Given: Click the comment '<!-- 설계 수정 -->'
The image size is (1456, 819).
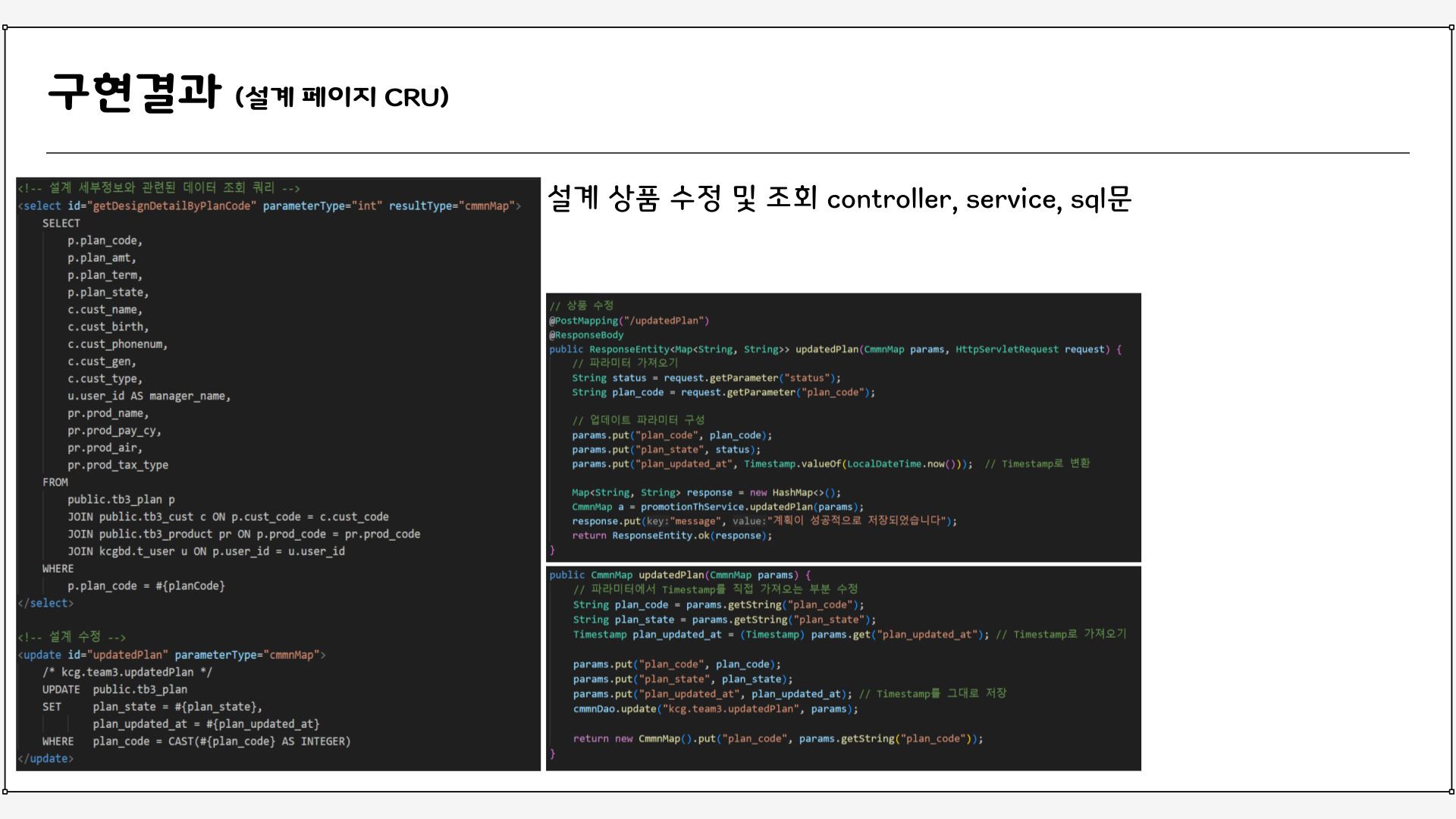Looking at the screenshot, I should pyautogui.click(x=72, y=637).
